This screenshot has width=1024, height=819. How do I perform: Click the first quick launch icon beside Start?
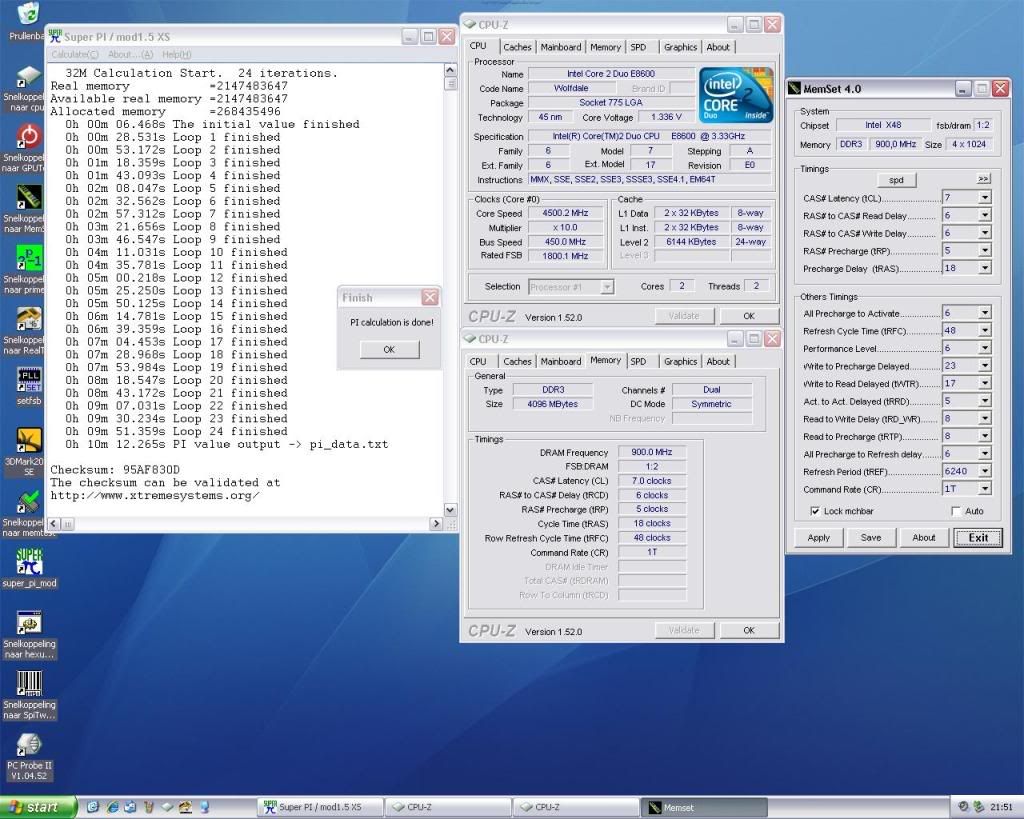pyautogui.click(x=93, y=807)
